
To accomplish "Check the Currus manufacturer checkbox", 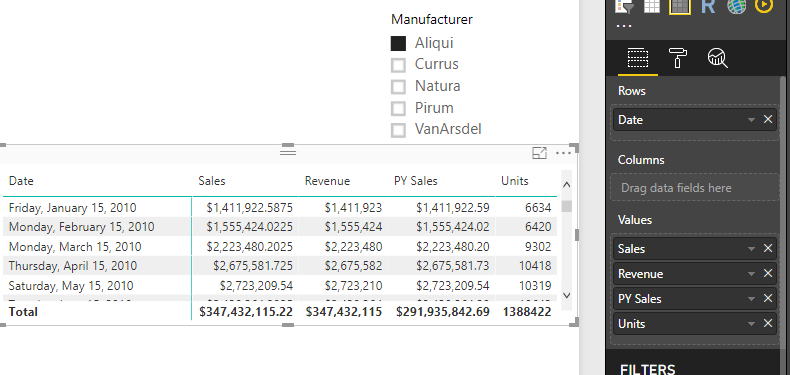I will coord(398,65).
